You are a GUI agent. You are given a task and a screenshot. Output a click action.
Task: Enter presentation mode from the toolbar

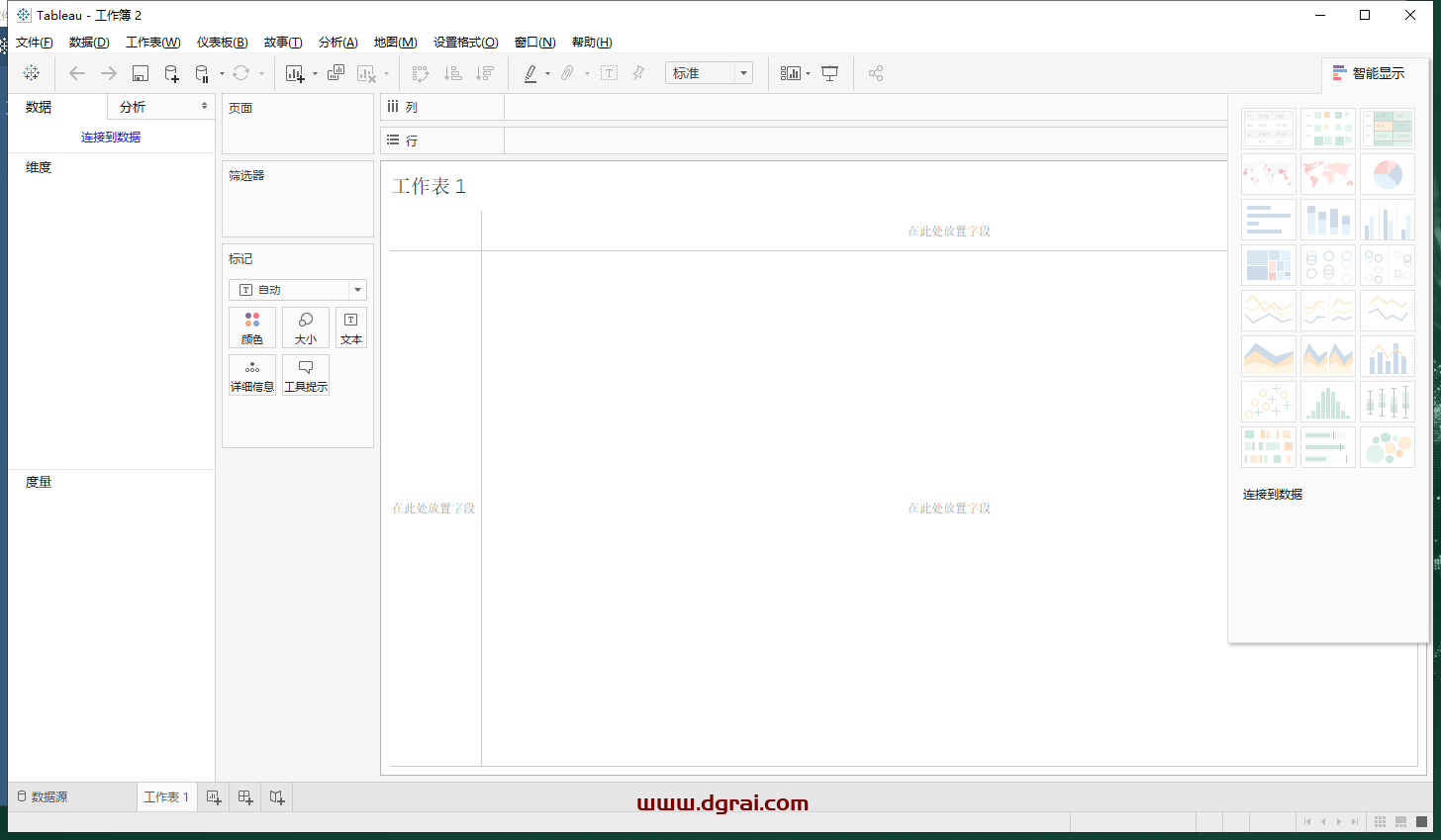(829, 73)
